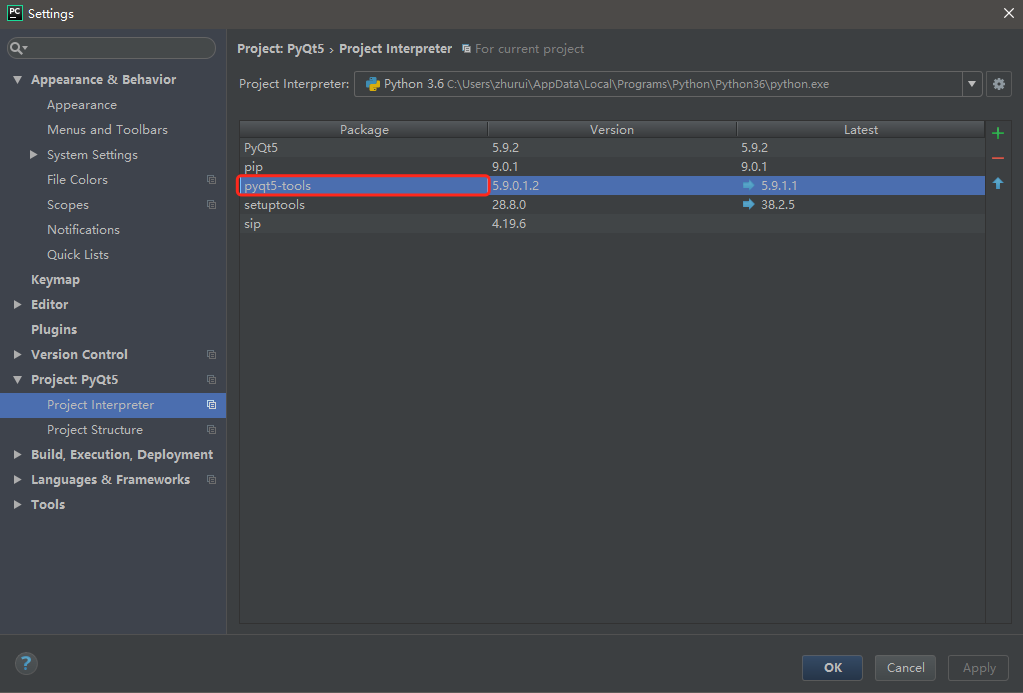Image resolution: width=1023 pixels, height=693 pixels.
Task: Click the settings search field
Action: click(110, 48)
